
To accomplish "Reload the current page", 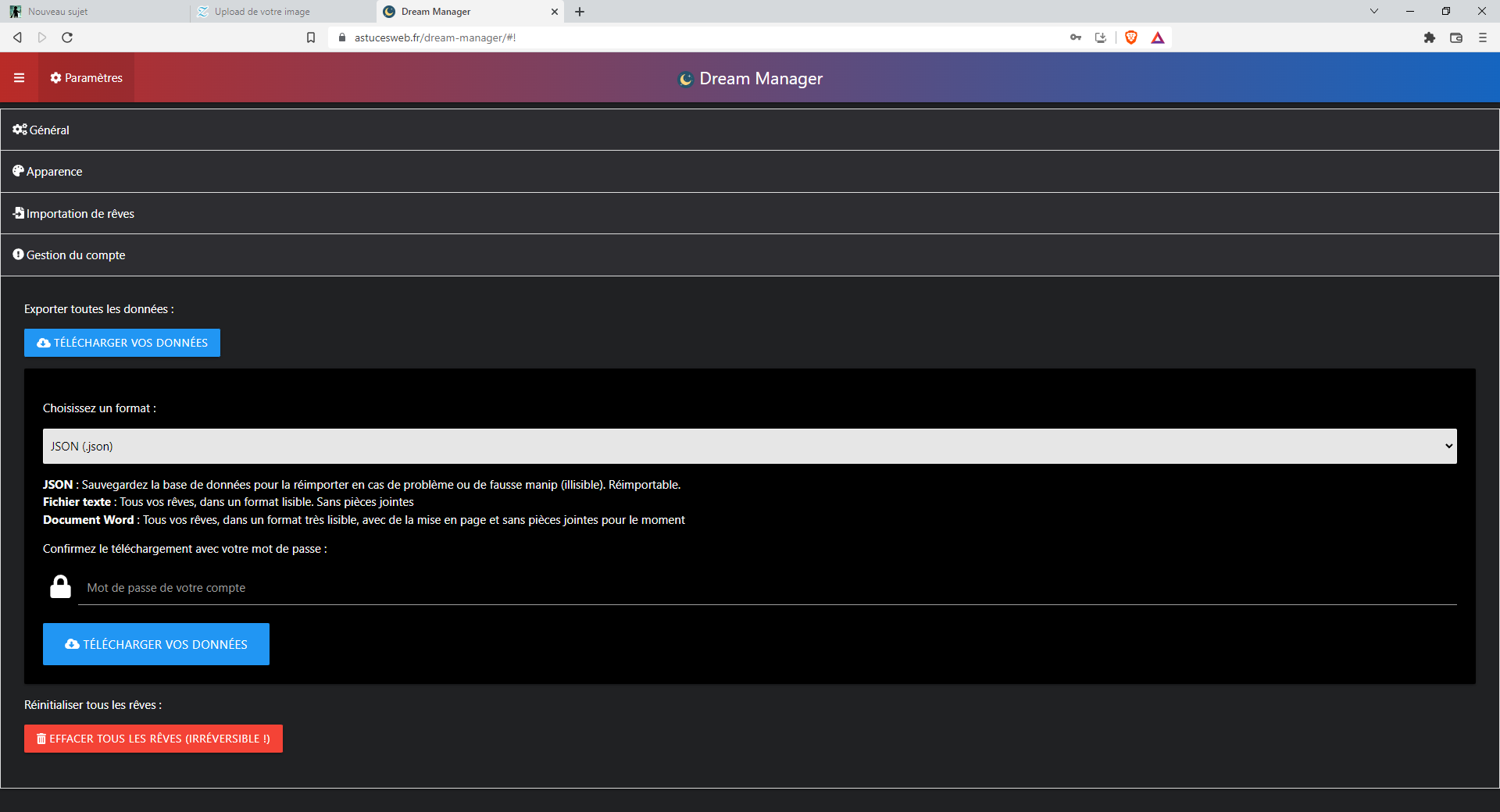I will [67, 37].
